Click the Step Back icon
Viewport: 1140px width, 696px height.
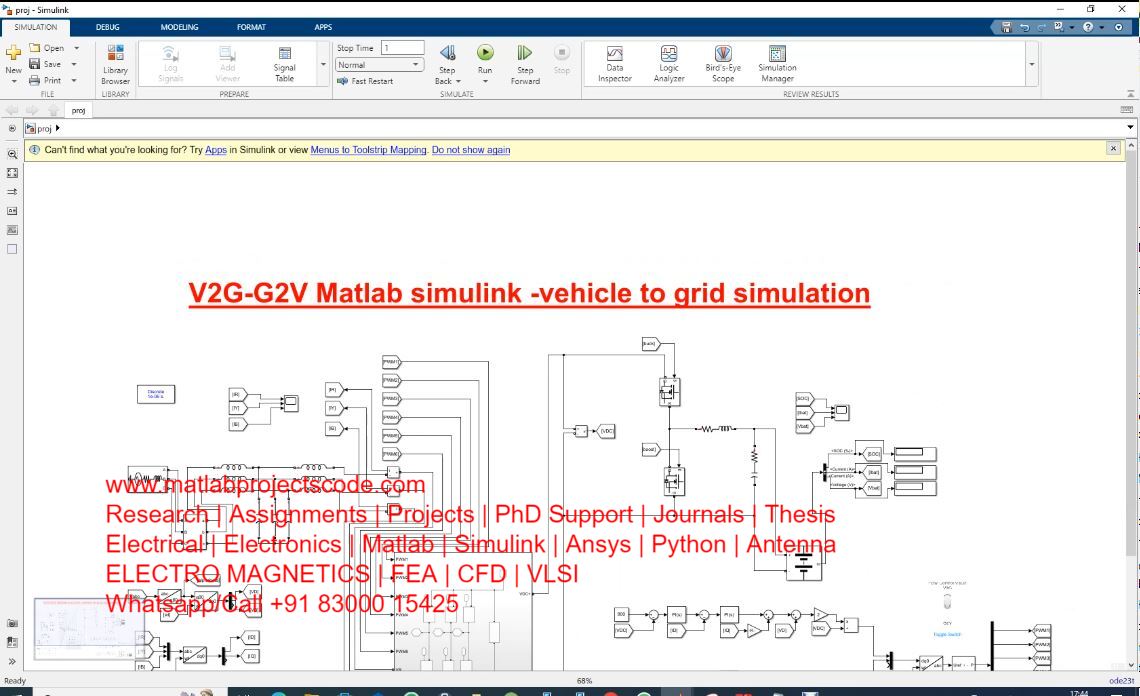coord(447,54)
